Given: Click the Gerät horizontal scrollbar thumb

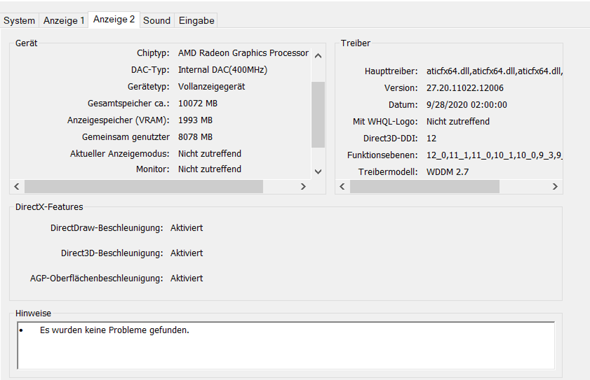Looking at the screenshot, I should pyautogui.click(x=144, y=186).
